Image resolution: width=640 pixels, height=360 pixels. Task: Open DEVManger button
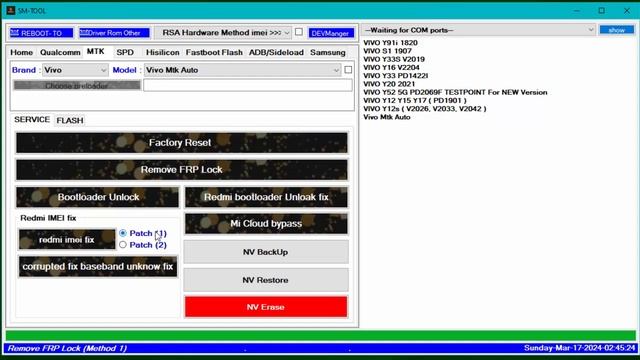[331, 33]
